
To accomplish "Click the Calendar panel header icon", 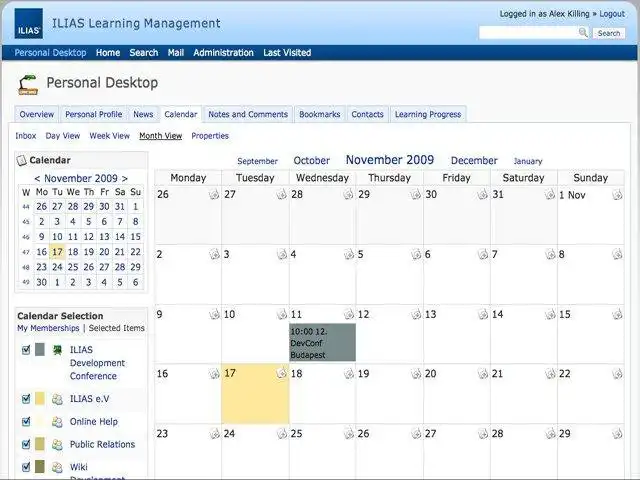I will [x=21, y=160].
